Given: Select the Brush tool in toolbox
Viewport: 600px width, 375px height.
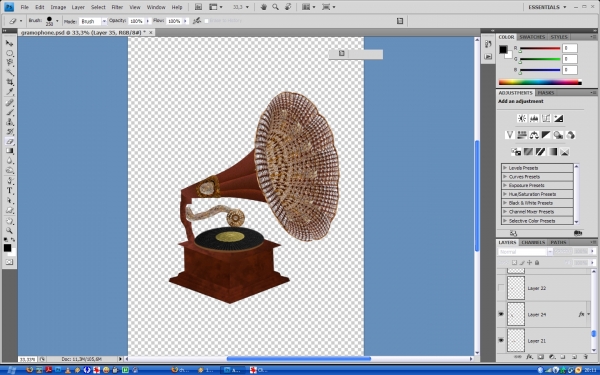Looking at the screenshot, I should [x=9, y=112].
